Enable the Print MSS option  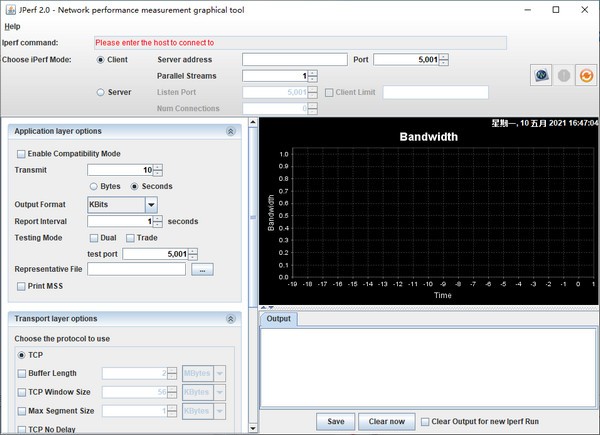(x=22, y=287)
